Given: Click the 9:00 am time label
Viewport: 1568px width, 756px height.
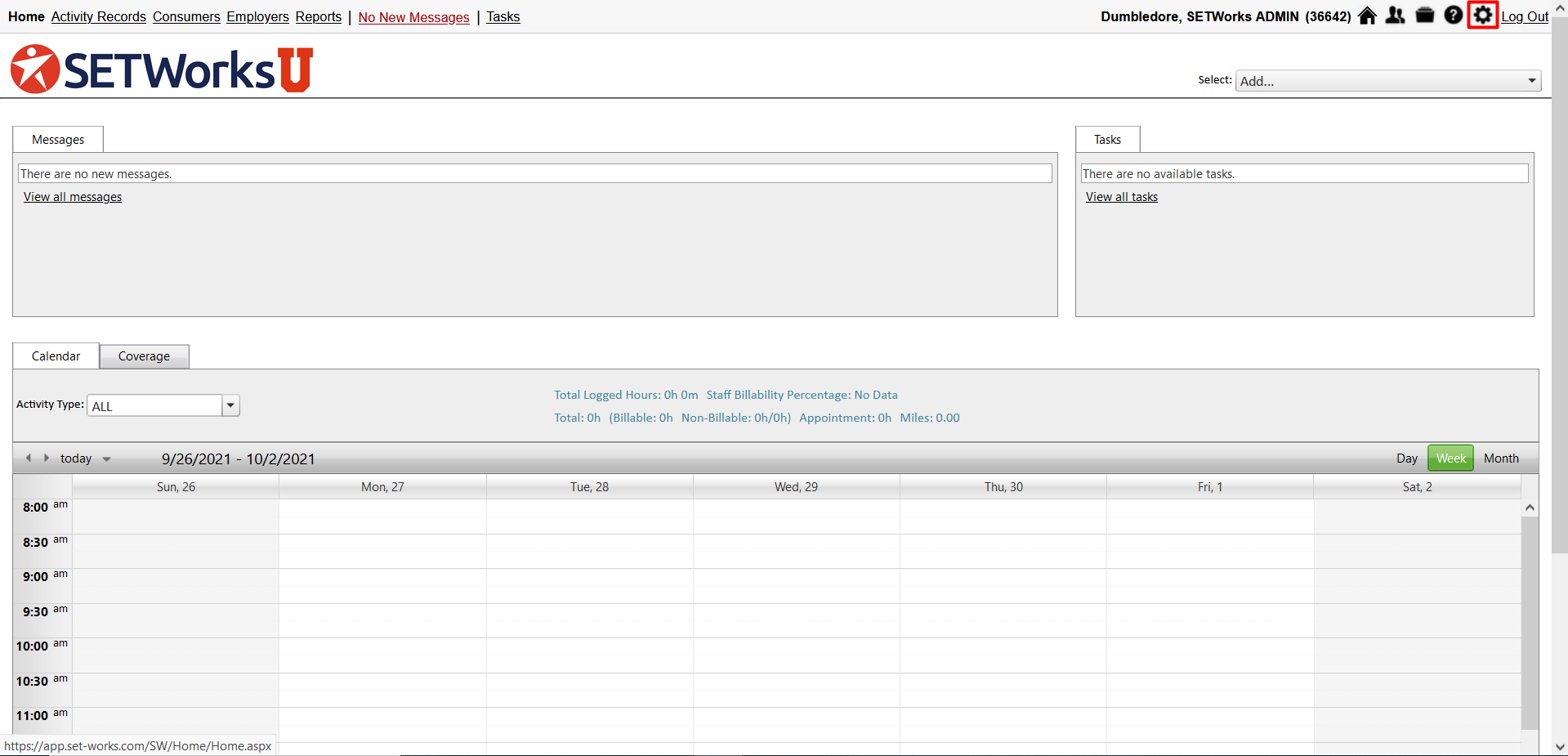Looking at the screenshot, I should tap(45, 575).
